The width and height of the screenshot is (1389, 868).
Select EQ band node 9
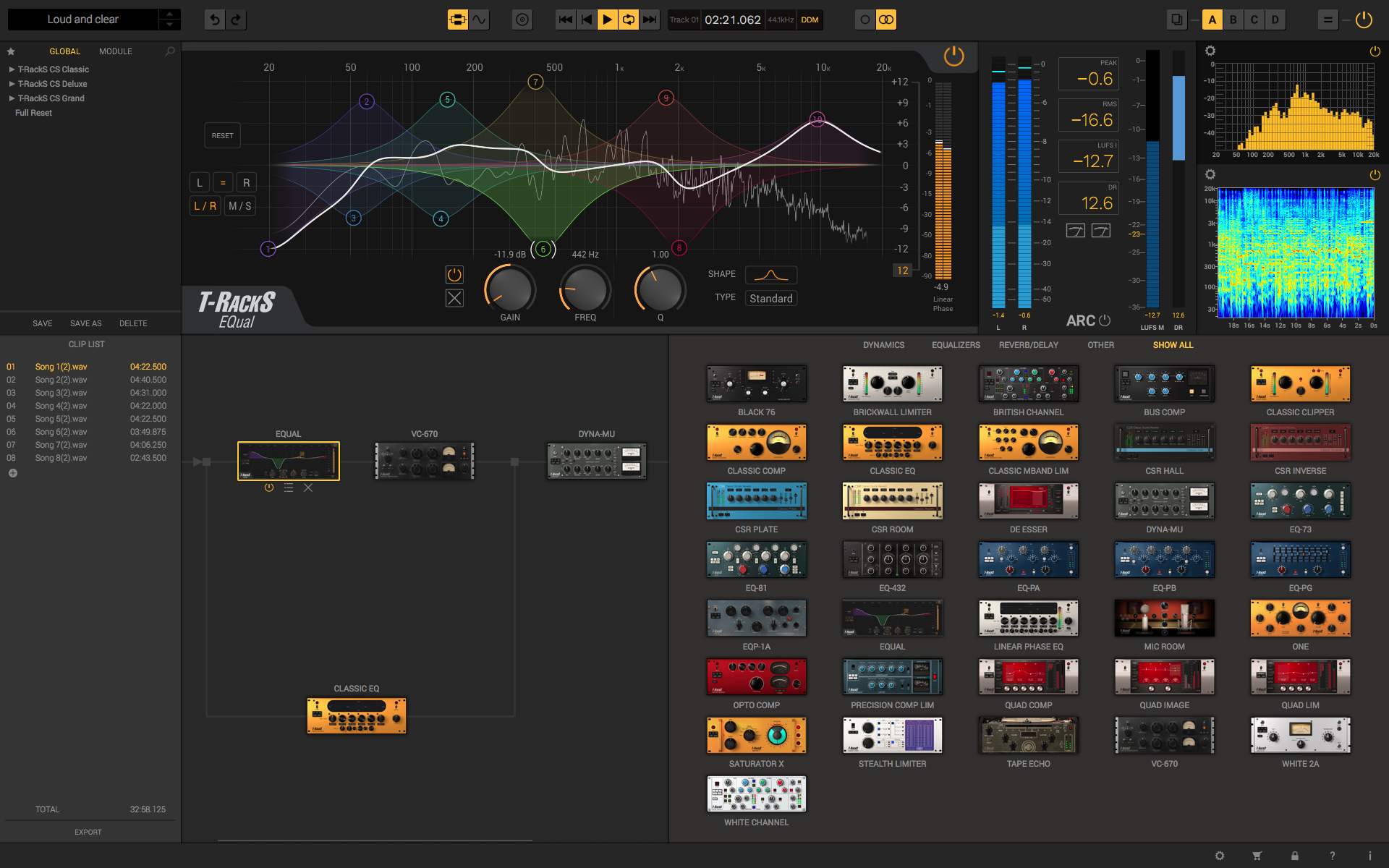[666, 98]
